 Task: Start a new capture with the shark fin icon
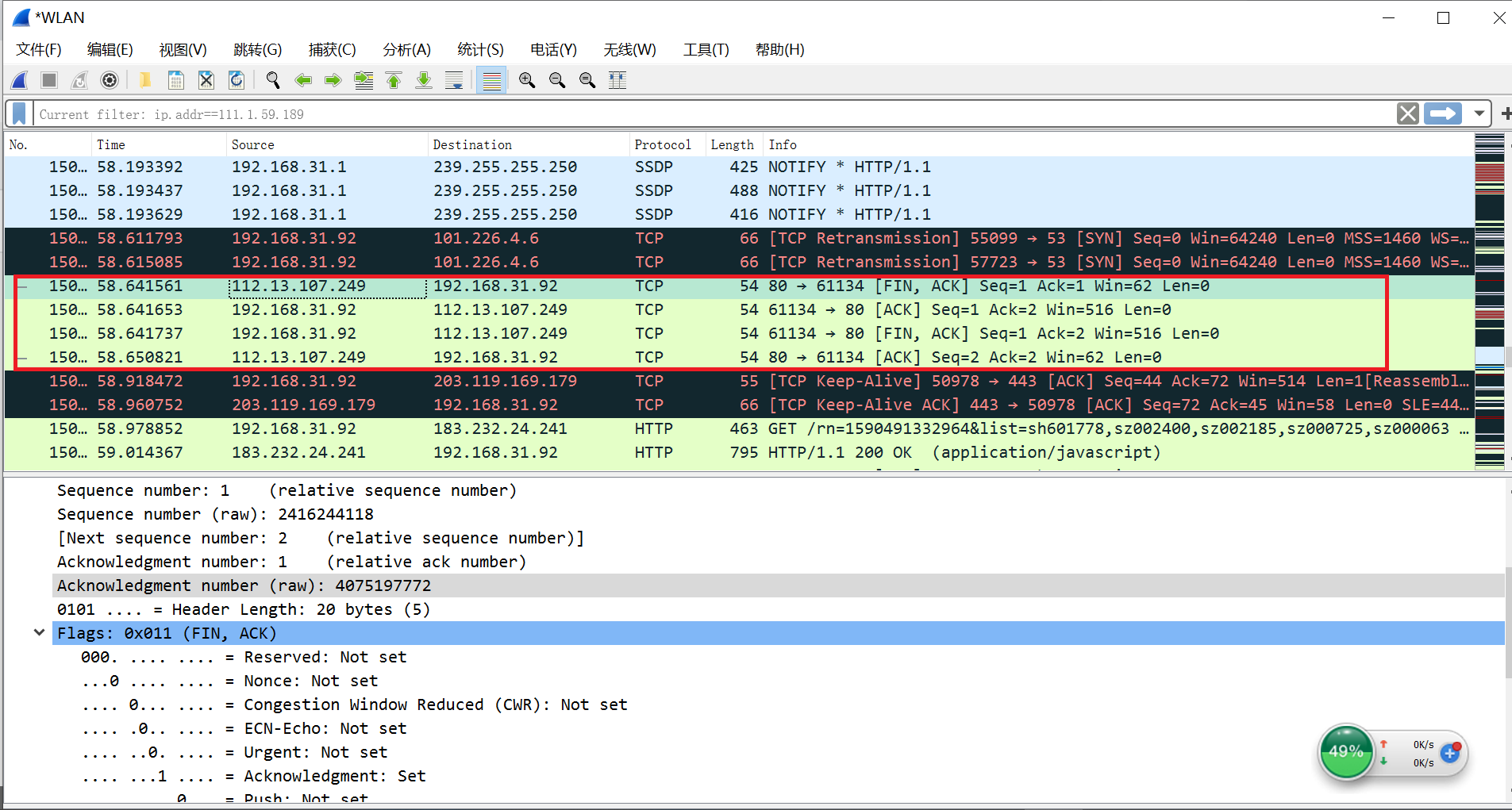coord(18,79)
